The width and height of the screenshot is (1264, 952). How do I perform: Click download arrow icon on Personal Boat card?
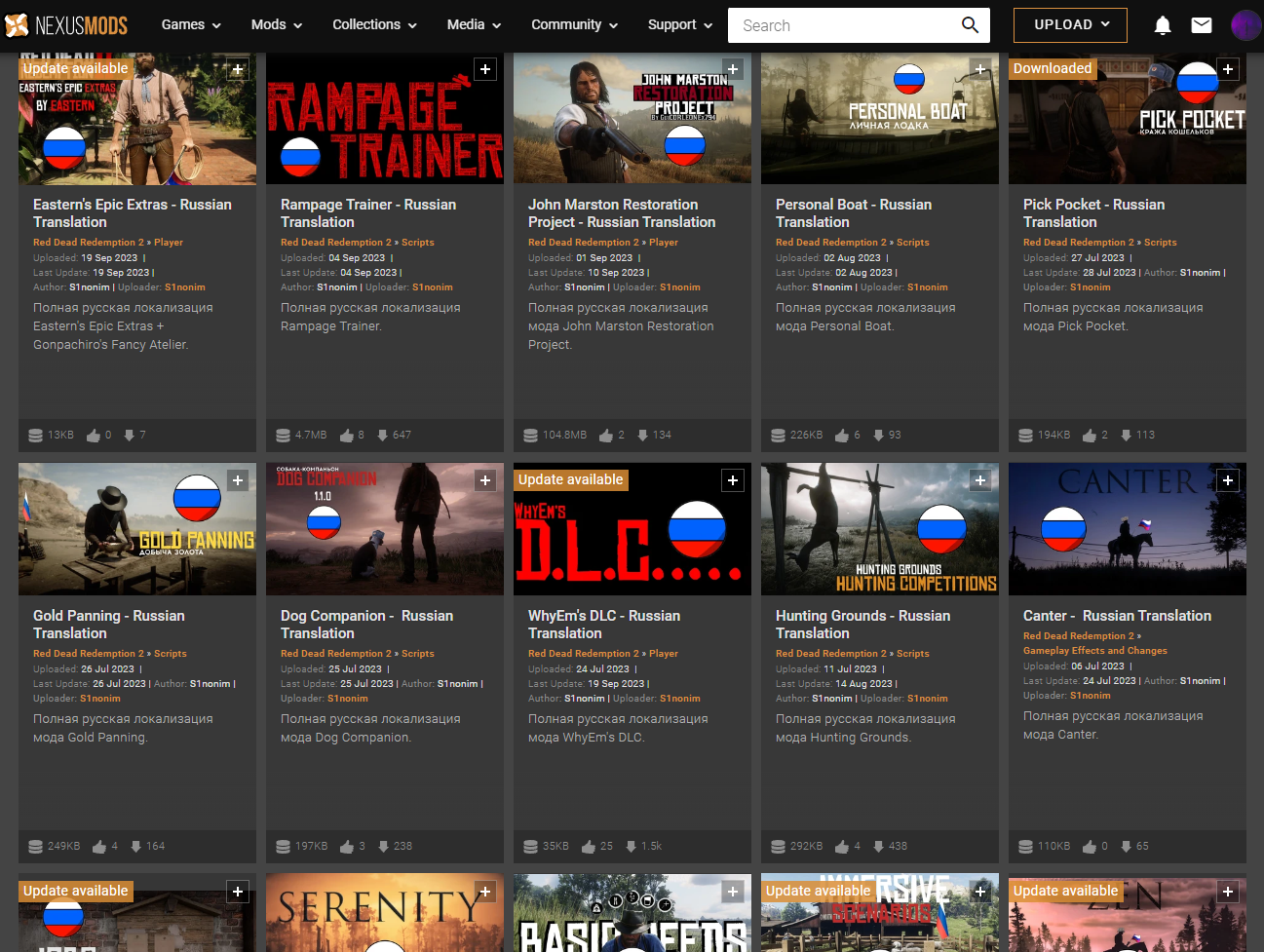878,436
